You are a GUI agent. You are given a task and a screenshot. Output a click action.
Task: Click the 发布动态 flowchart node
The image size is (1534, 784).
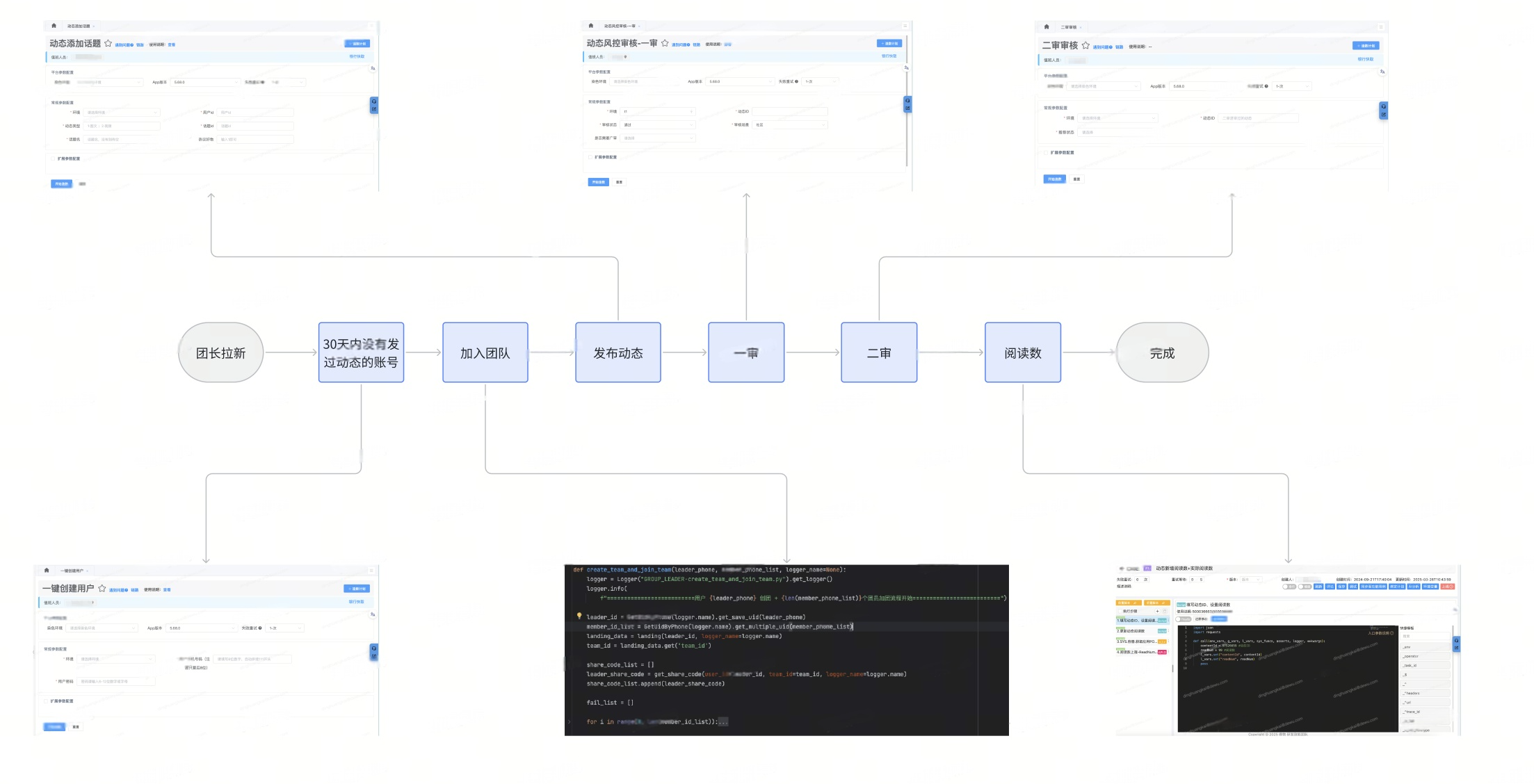[617, 352]
